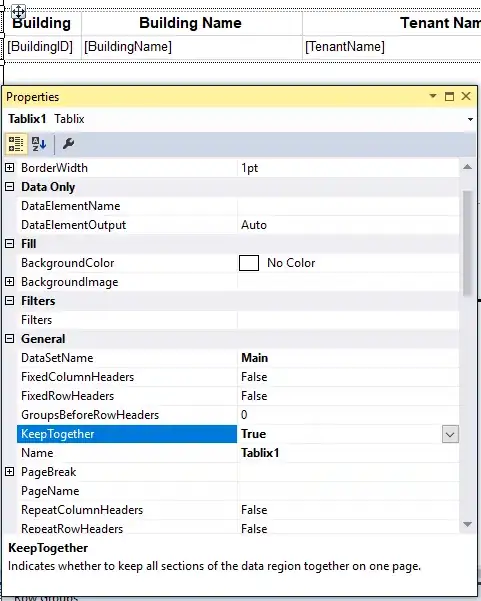
Task: Collapse the Fill category
Action: [10, 244]
